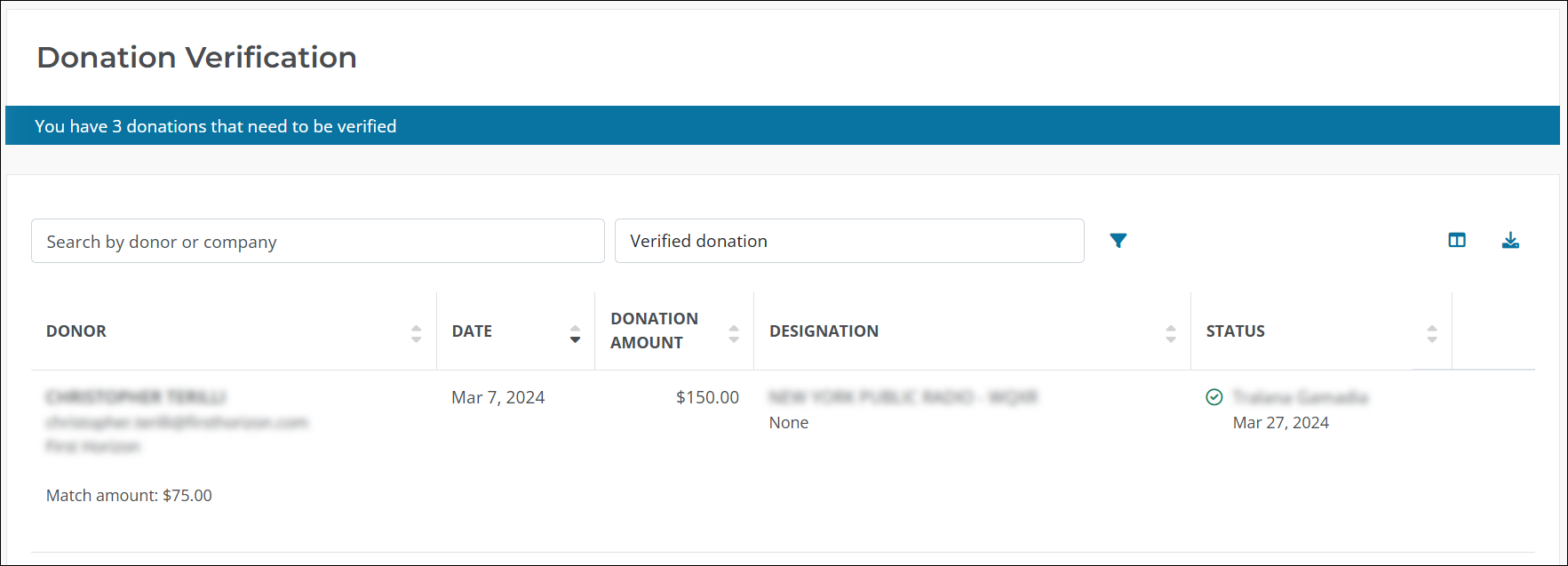Viewport: 1568px width, 566px height.
Task: Click the 3 donations need verification banner
Action: click(216, 126)
